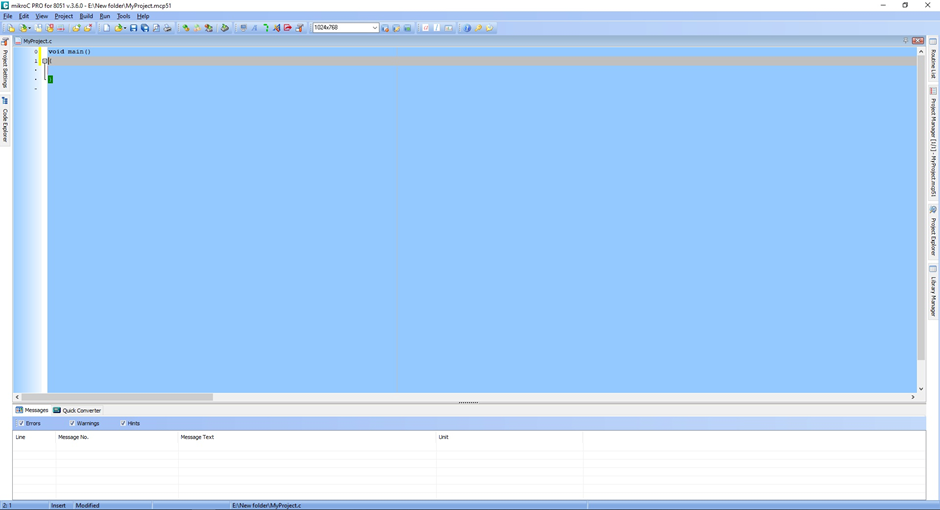940x510 pixels.
Task: Open Print Preview from the toolbar
Action: click(x=156, y=28)
